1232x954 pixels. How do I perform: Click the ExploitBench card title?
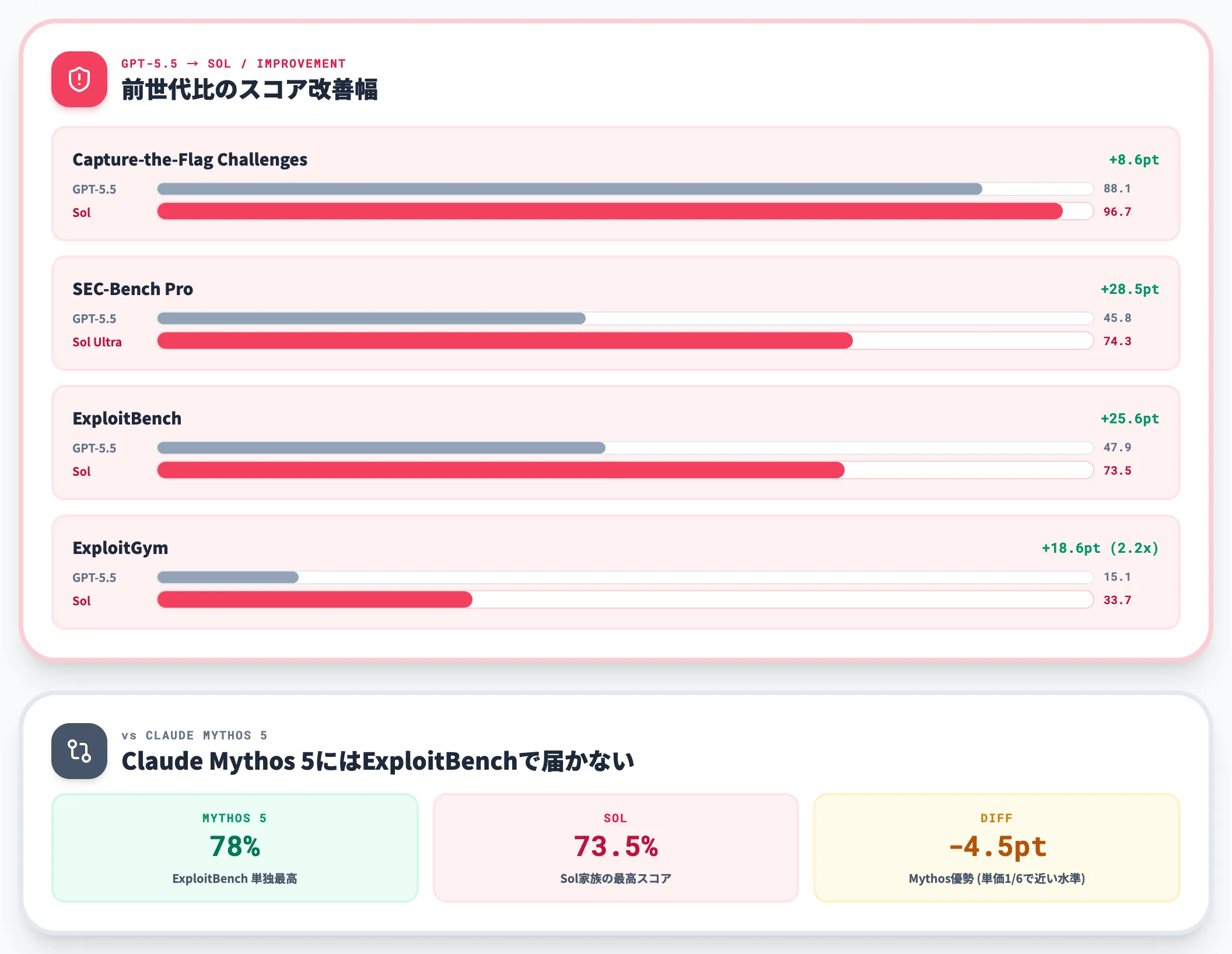[x=127, y=419]
